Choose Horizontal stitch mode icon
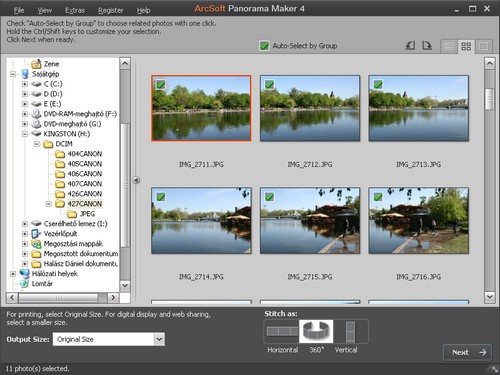The width and height of the screenshot is (500, 375). 282,331
